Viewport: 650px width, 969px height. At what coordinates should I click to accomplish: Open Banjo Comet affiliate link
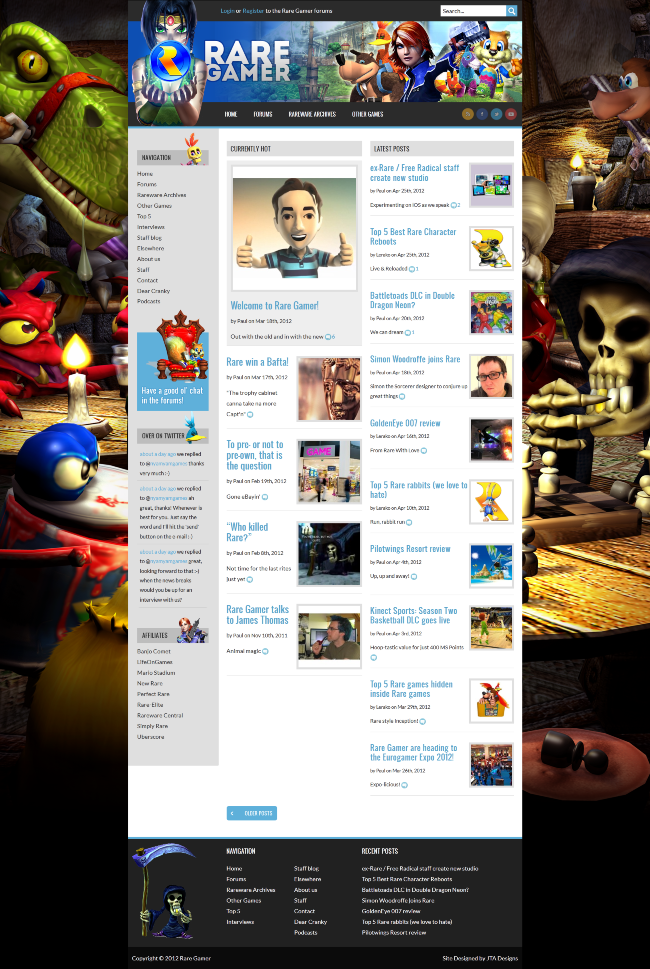tap(153, 651)
